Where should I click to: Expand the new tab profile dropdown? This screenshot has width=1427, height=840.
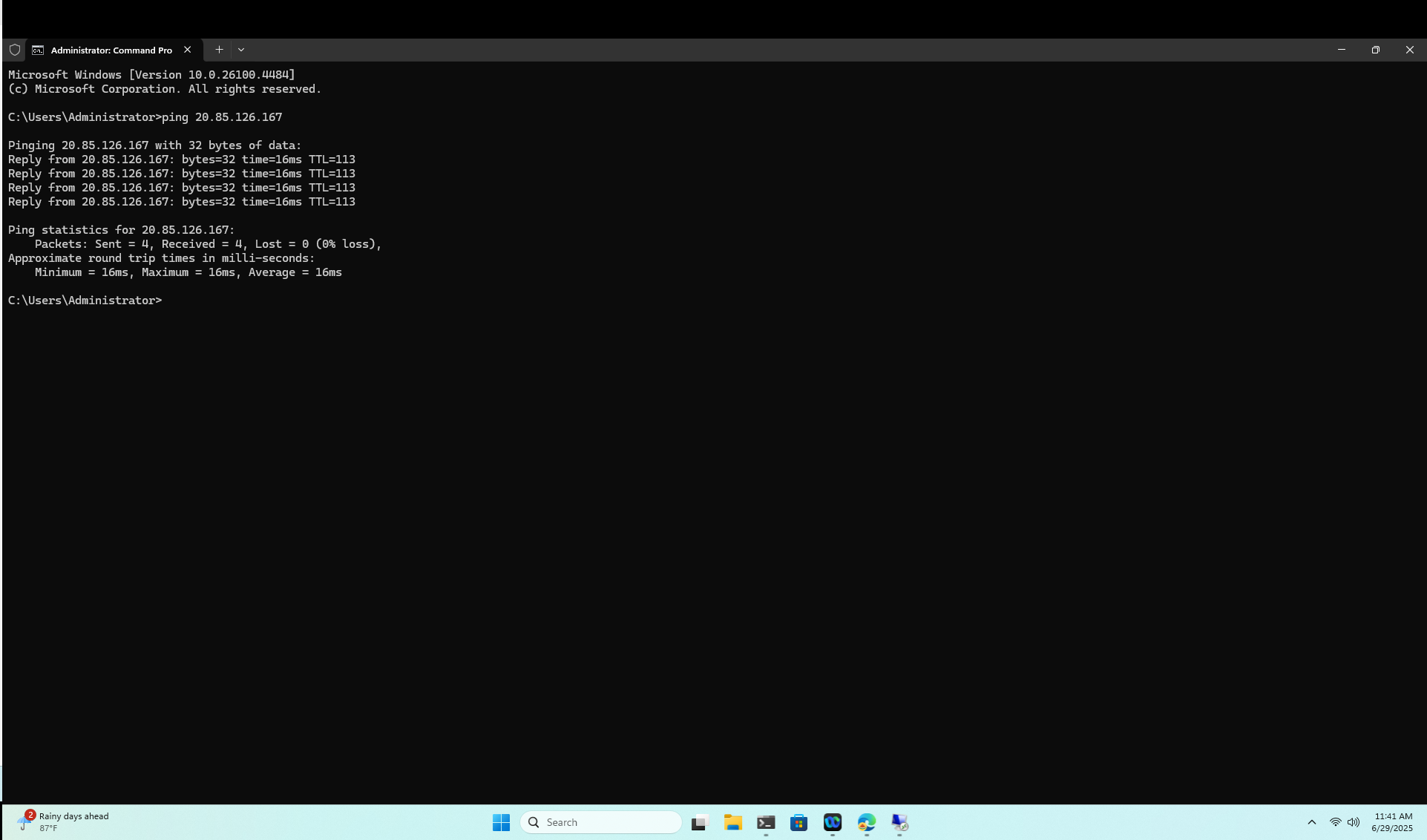coord(241,50)
